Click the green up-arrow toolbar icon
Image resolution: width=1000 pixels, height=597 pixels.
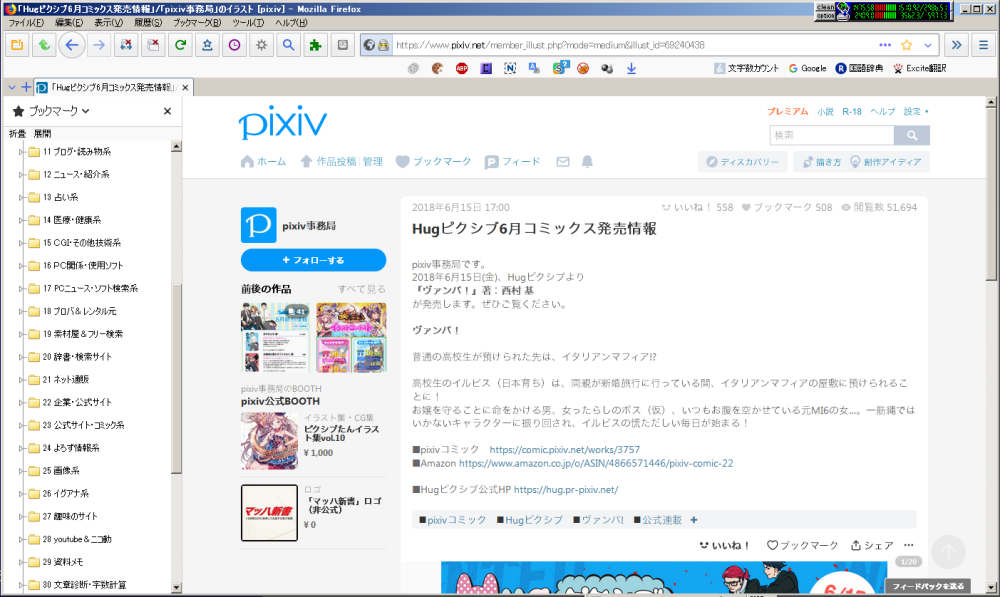[x=44, y=45]
